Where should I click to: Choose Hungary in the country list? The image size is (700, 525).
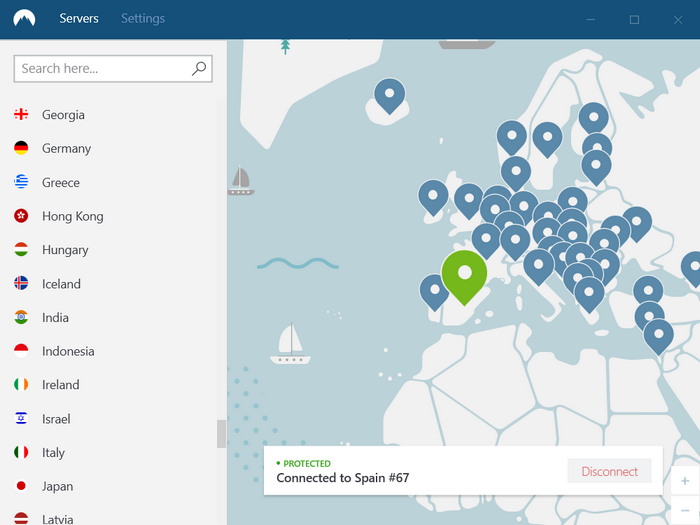65,250
